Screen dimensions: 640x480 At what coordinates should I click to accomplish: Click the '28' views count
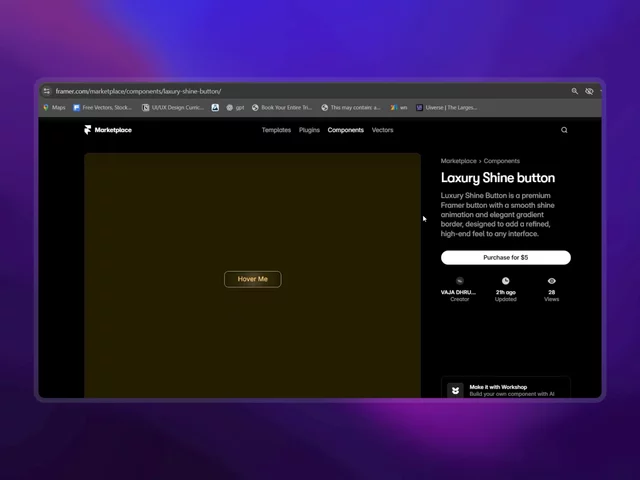(x=551, y=292)
